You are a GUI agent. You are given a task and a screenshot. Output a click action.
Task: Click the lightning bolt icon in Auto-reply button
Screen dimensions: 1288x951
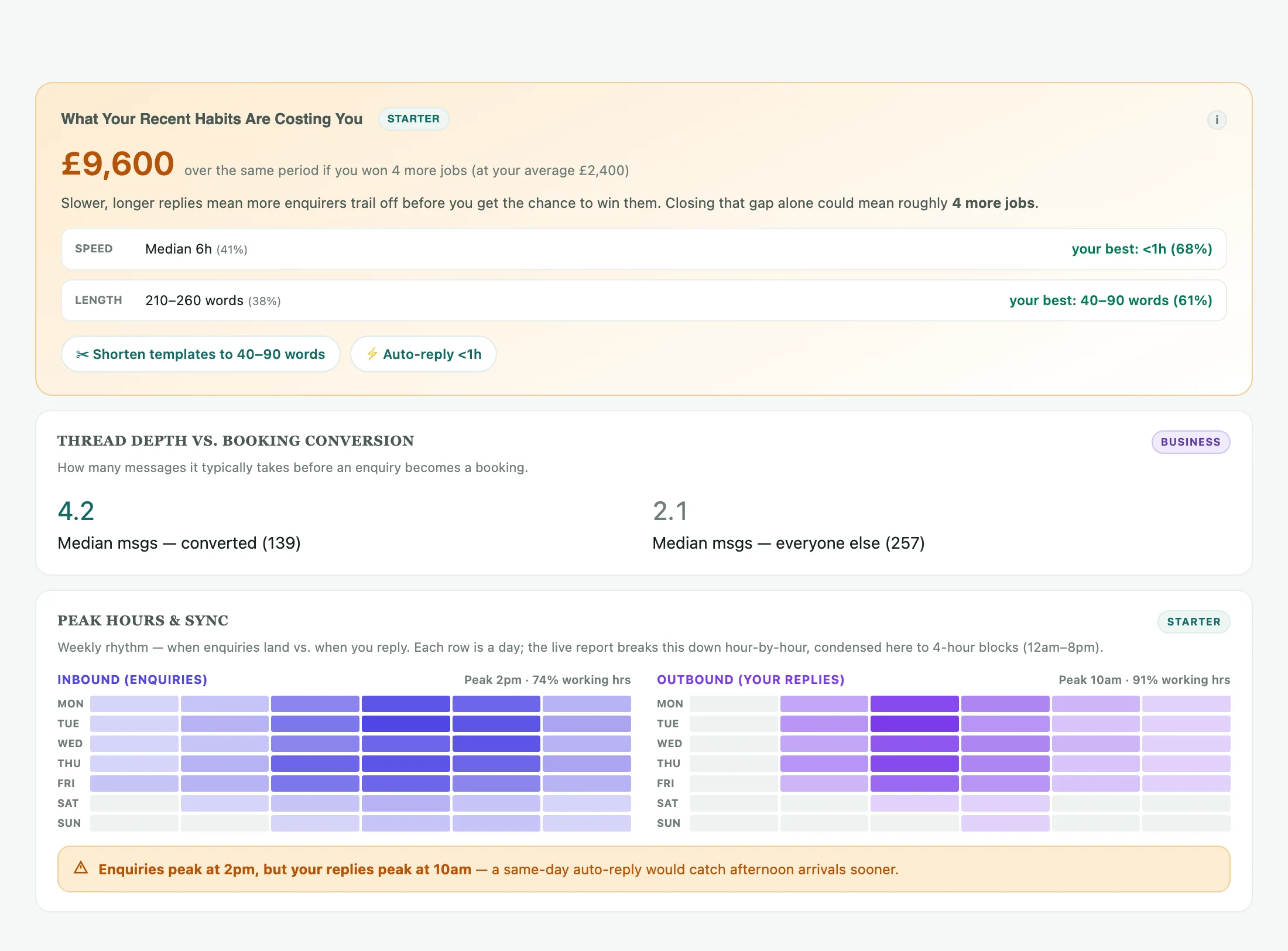[372, 354]
